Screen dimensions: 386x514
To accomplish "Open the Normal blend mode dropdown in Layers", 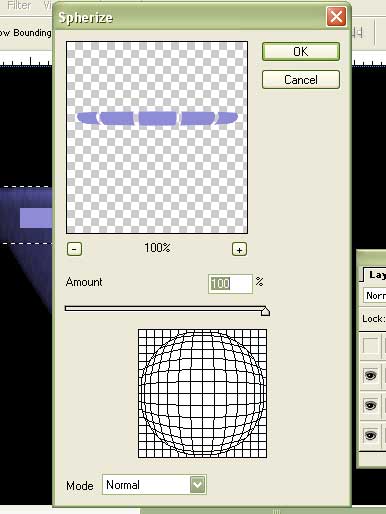I will click(x=374, y=296).
